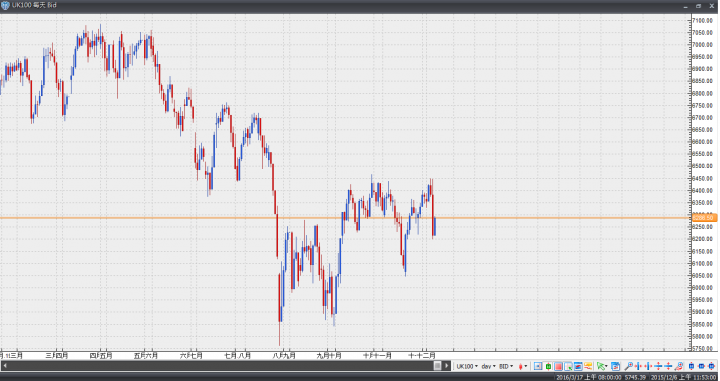This screenshot has width=720, height=381.
Task: Click the magnifier with hand icon
Action: (679, 366)
